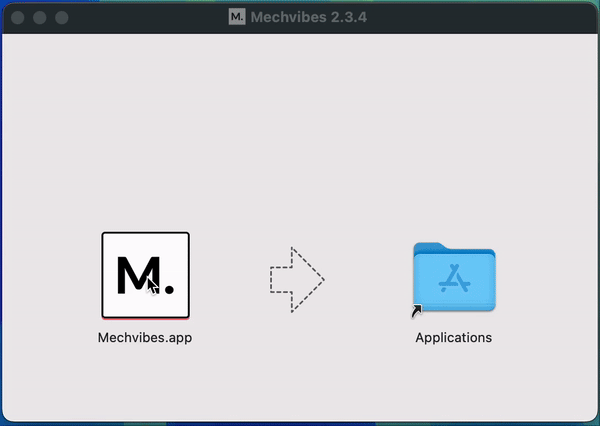Zoom the Mechvibes 2.3.4 window

coord(62,17)
